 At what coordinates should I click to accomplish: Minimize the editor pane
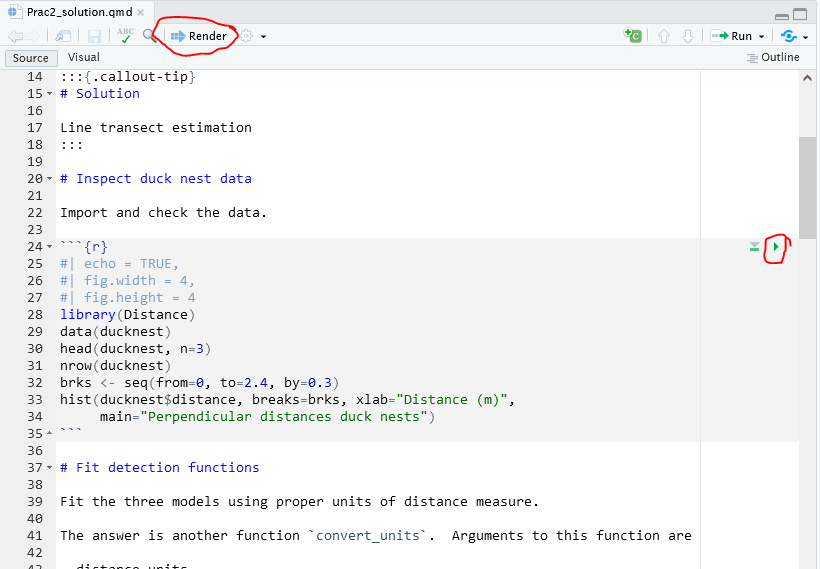coord(782,16)
